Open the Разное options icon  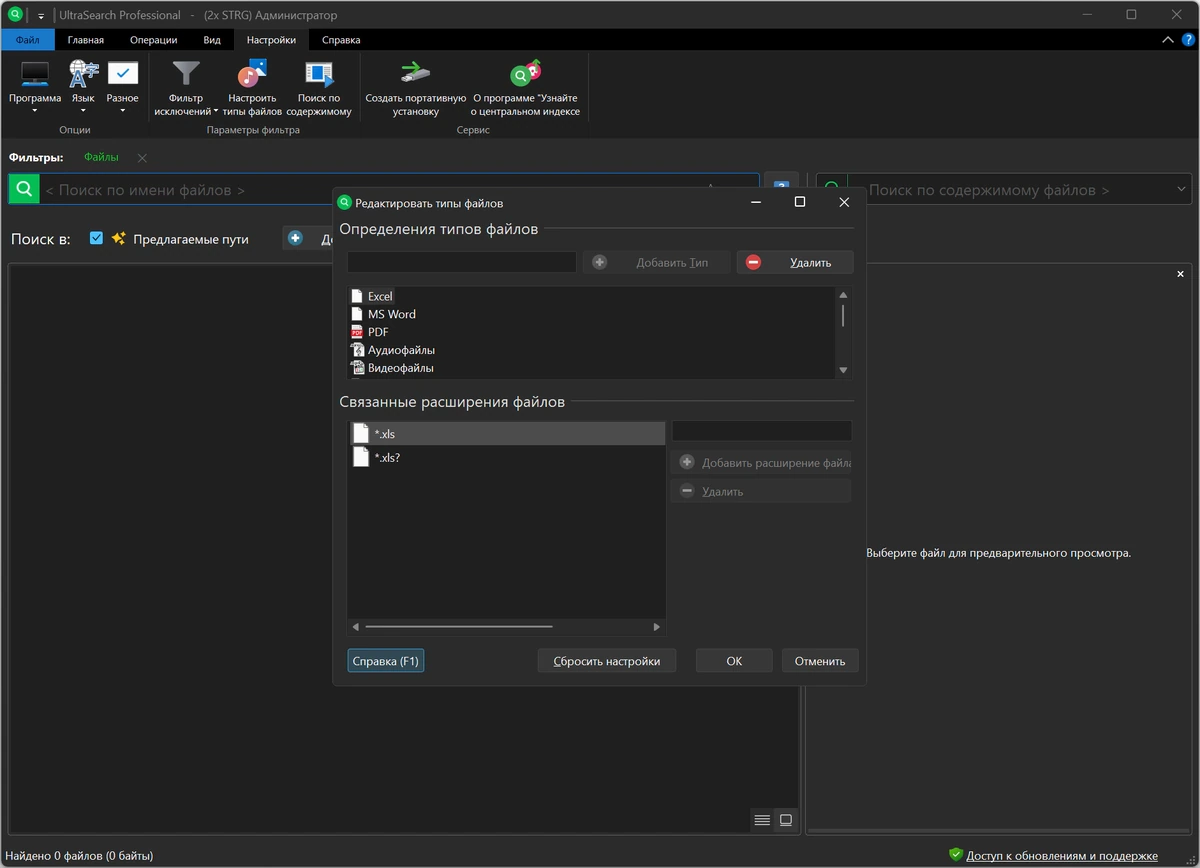tap(123, 73)
